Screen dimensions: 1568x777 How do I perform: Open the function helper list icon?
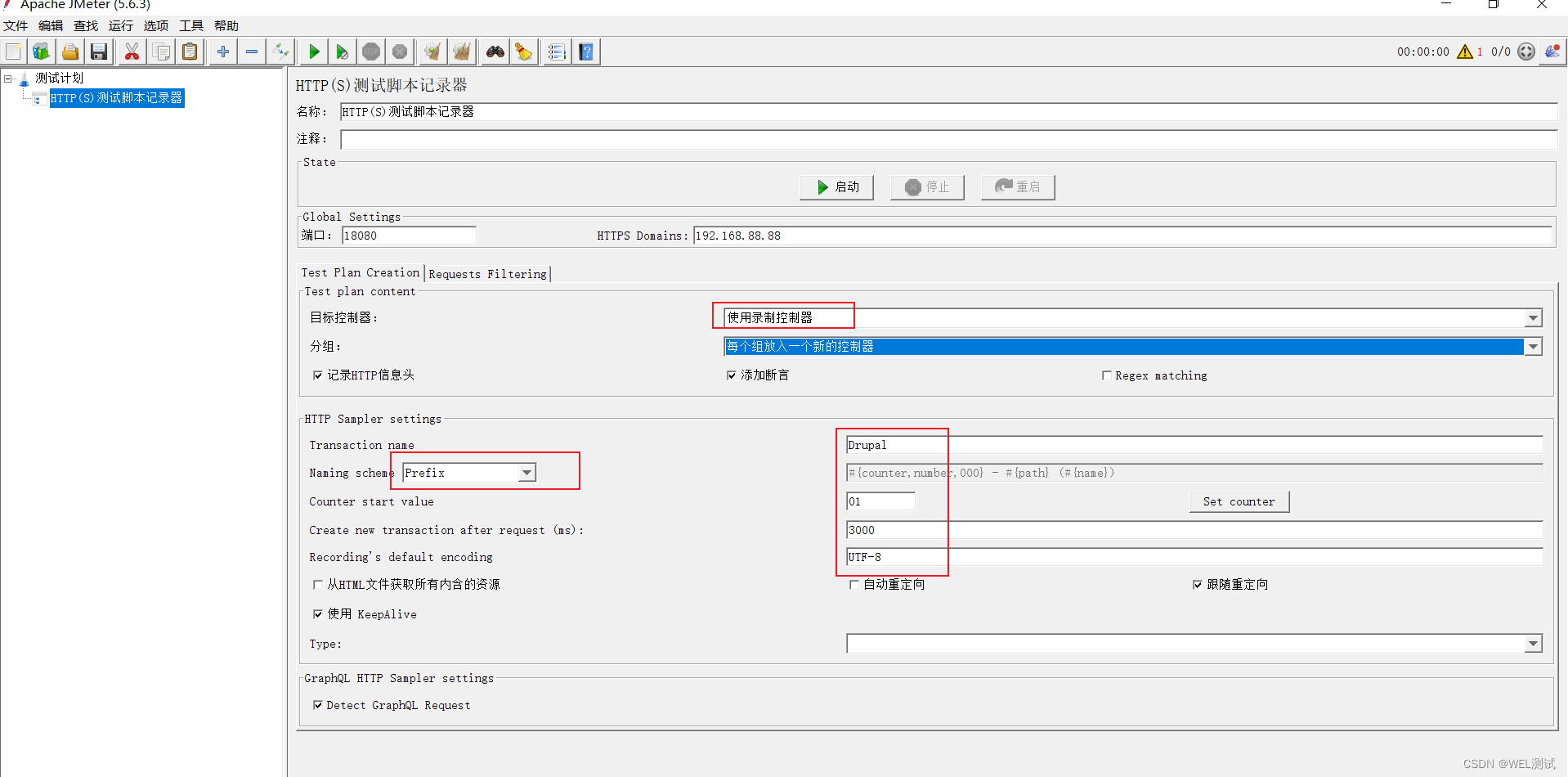click(557, 52)
